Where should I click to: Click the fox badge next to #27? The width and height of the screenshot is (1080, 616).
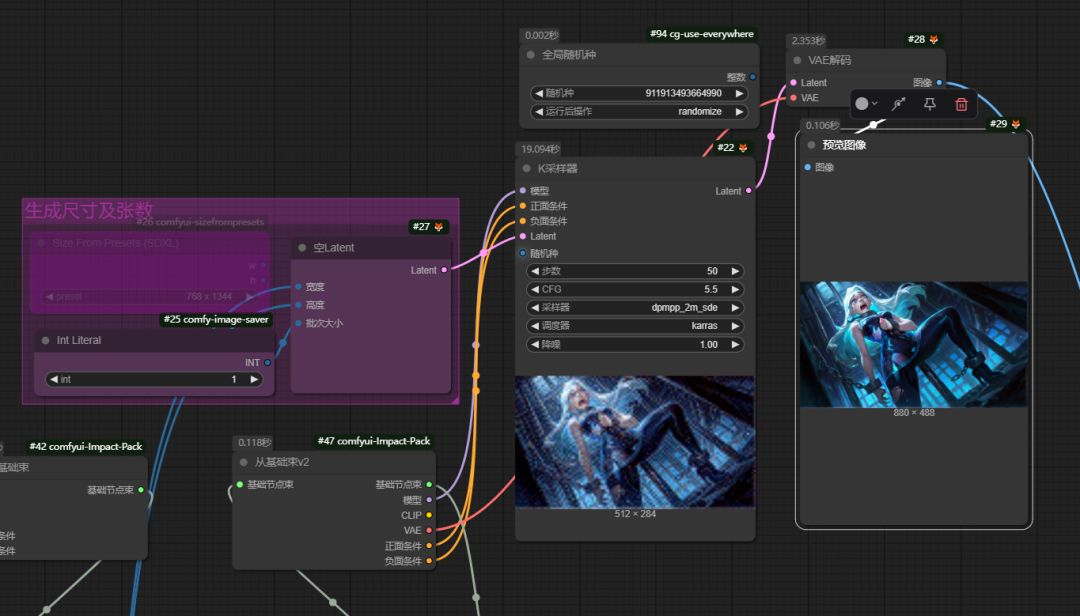(x=439, y=227)
